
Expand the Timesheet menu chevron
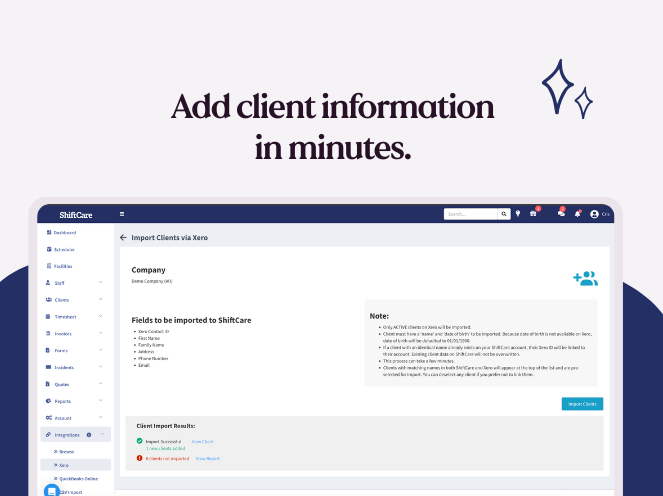(101, 316)
